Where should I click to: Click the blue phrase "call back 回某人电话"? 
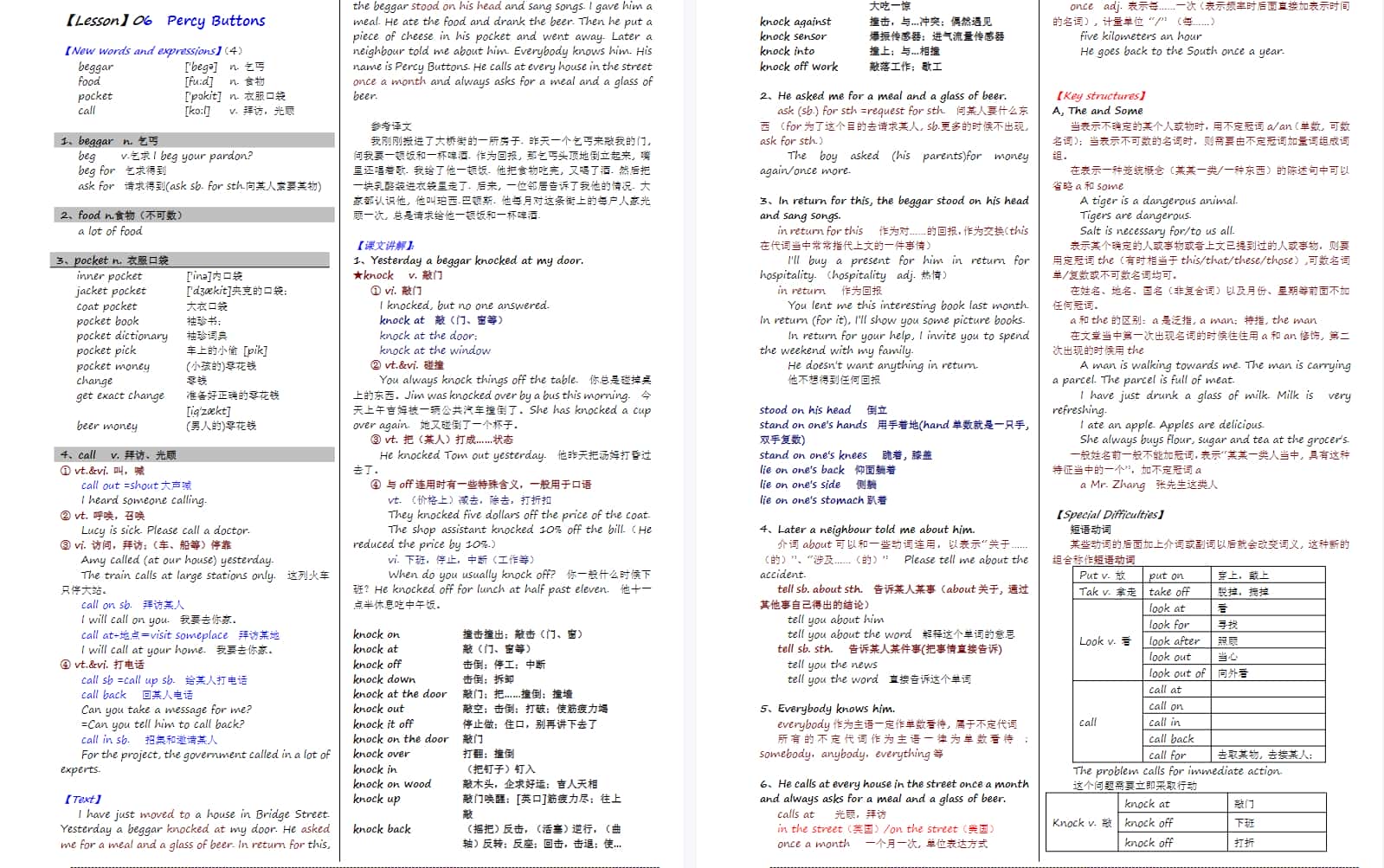(x=137, y=695)
